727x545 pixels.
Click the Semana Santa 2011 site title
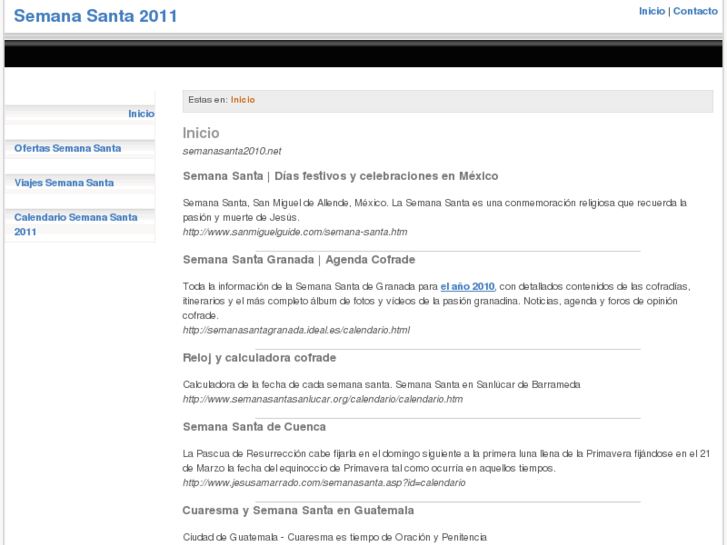(96, 16)
